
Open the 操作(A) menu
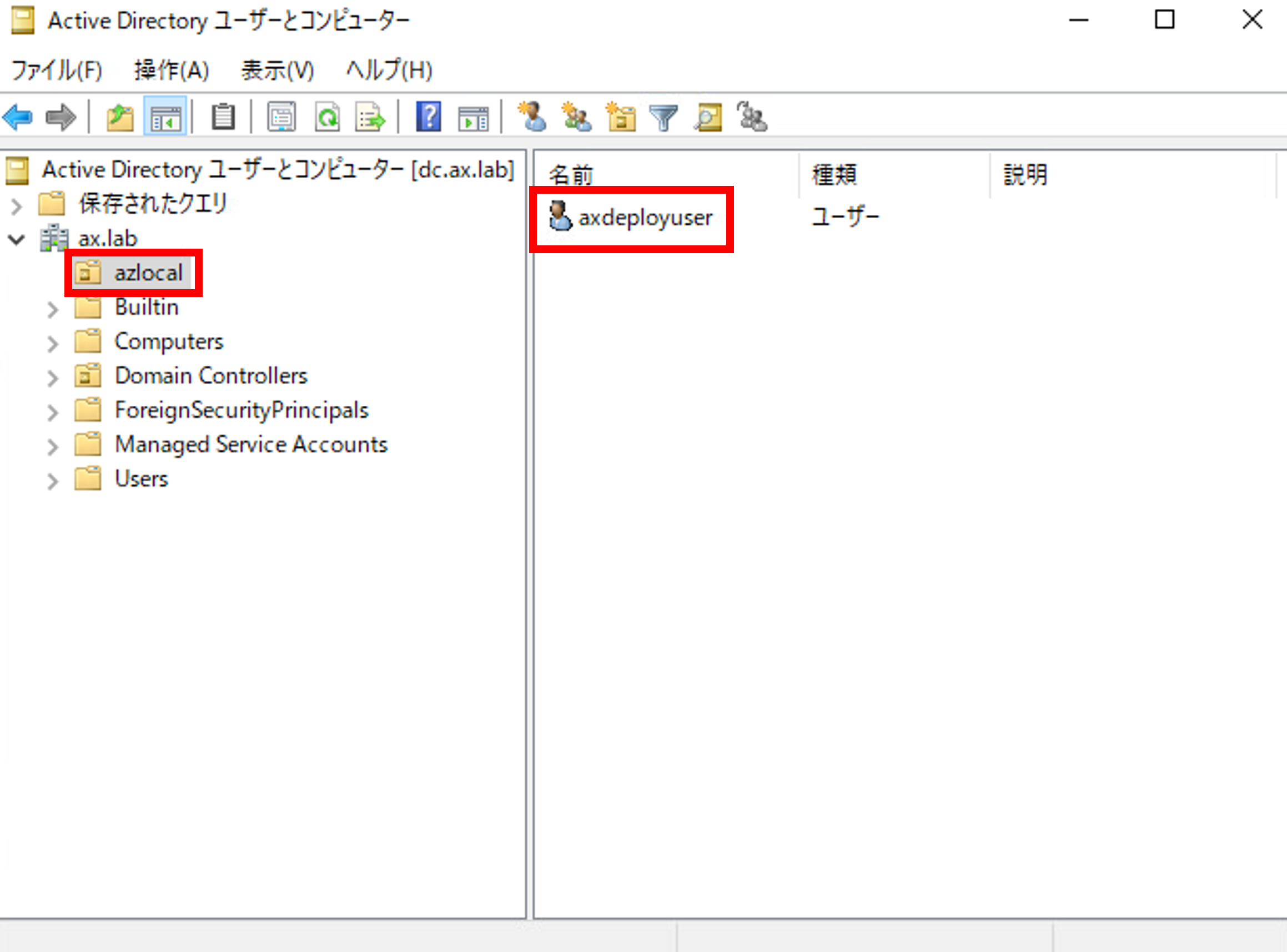171,70
